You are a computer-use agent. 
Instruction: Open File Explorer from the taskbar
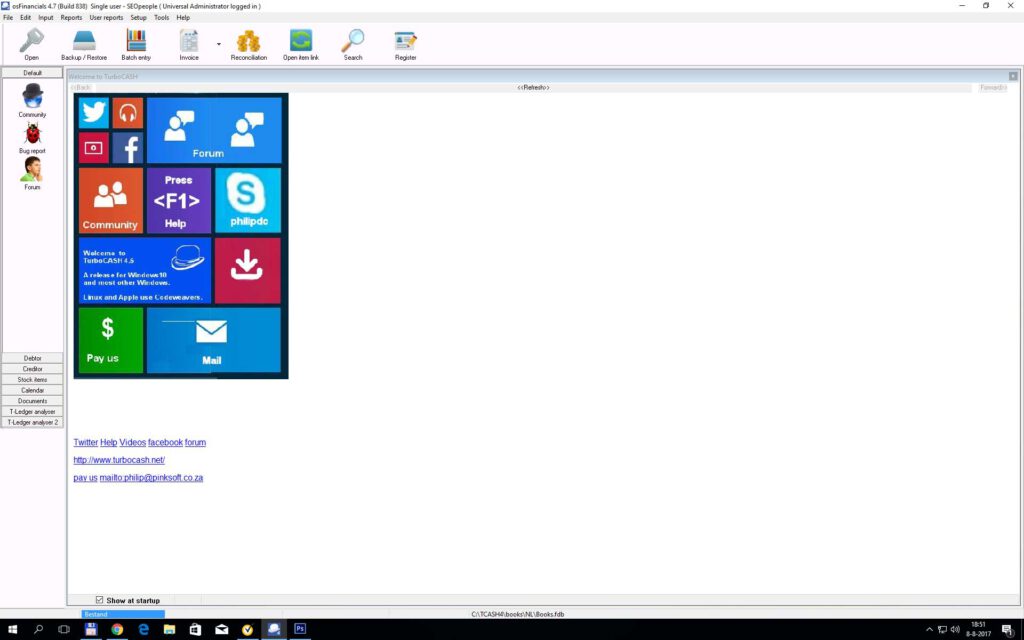click(169, 630)
